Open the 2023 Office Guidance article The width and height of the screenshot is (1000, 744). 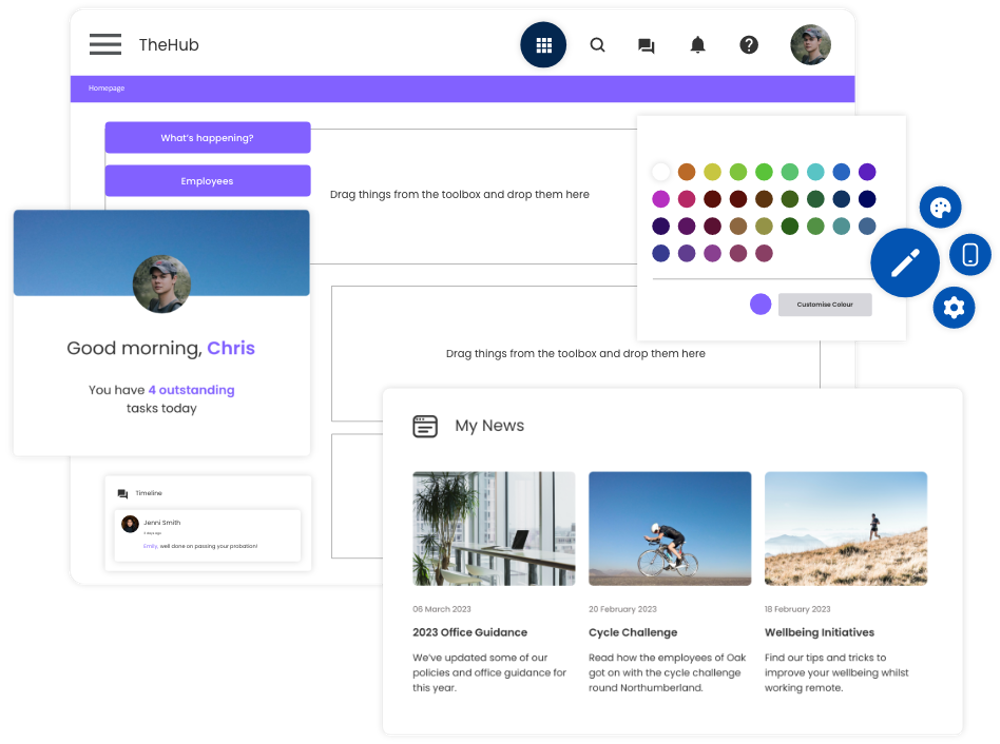point(470,632)
